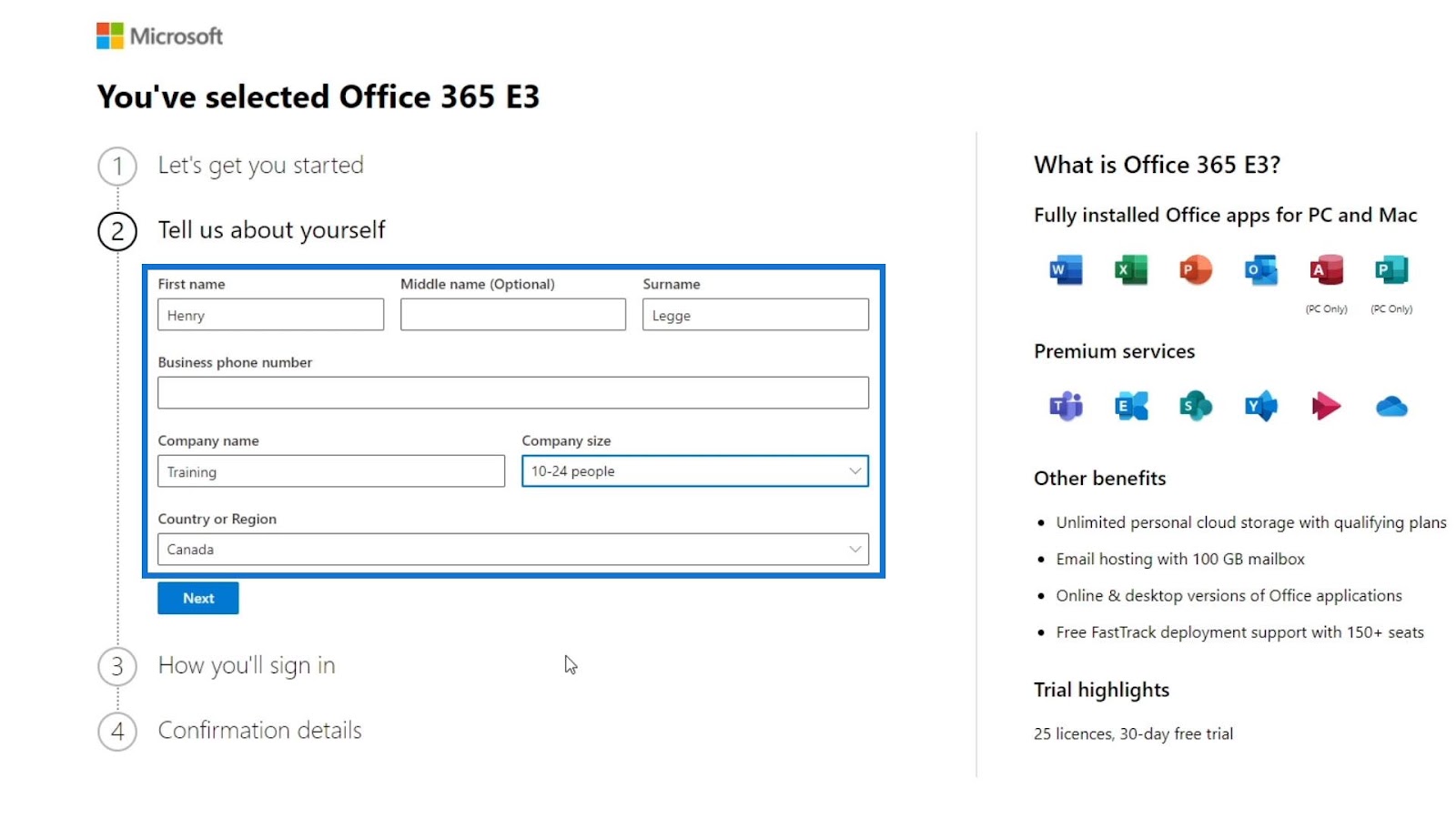The width and height of the screenshot is (1456, 819).
Task: Click "25 licences, 30-day free trial" text
Action: pyautogui.click(x=1133, y=733)
